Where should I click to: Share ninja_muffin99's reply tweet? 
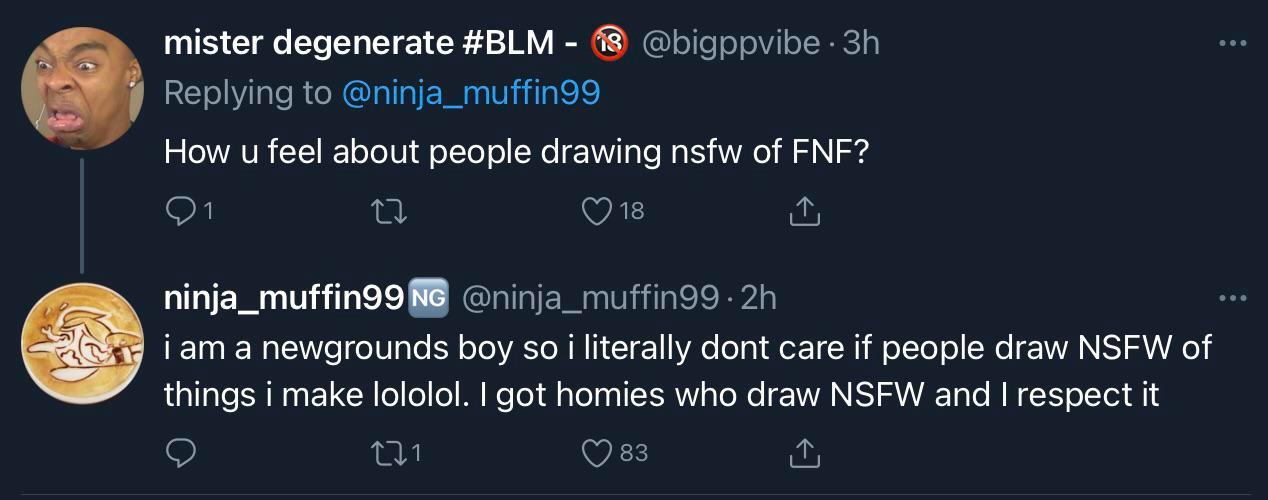click(x=805, y=453)
